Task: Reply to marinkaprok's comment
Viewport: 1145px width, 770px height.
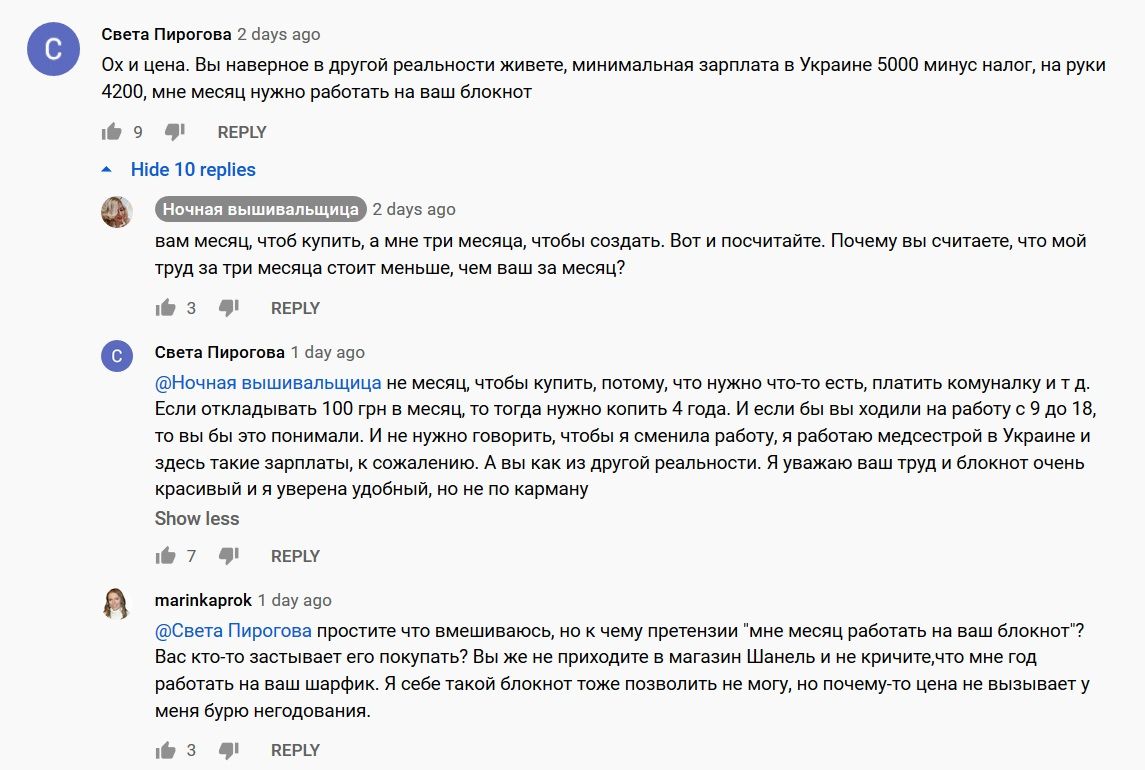Action: (295, 750)
